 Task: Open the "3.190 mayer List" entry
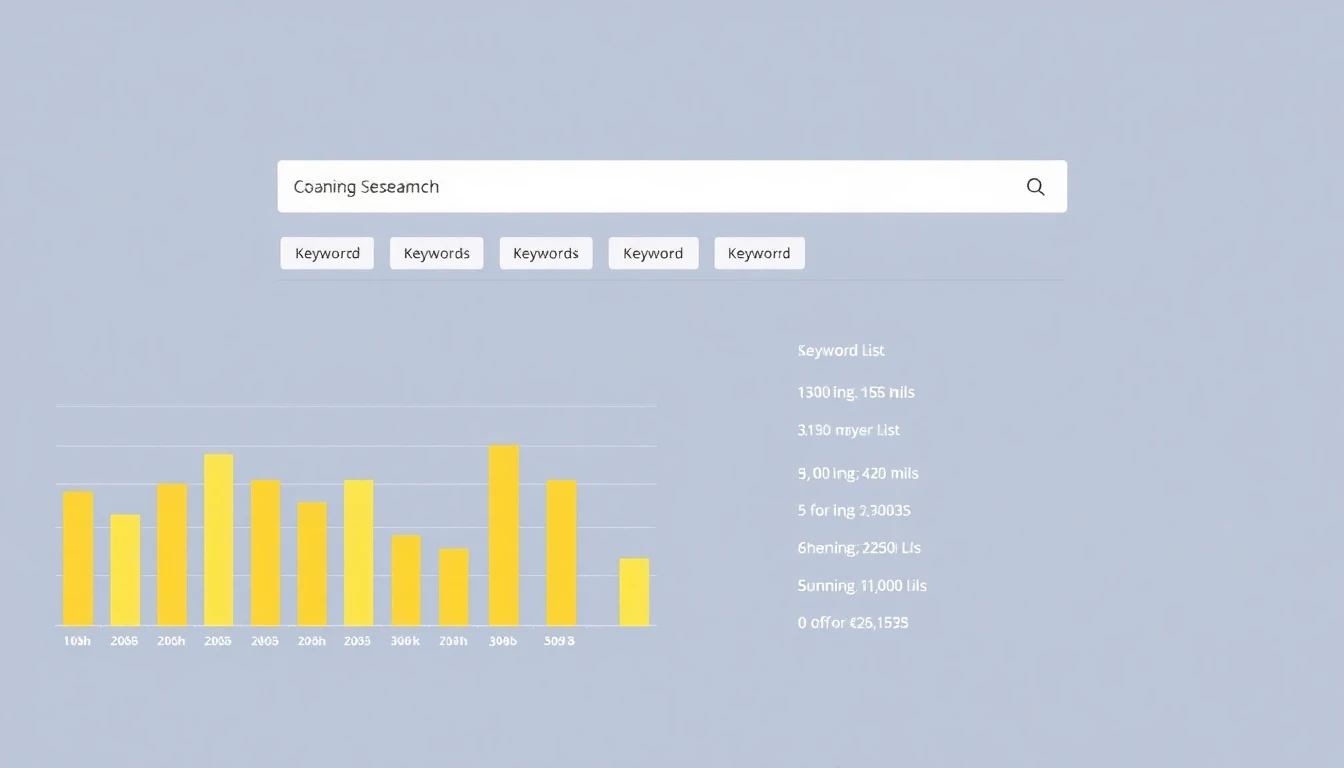(x=849, y=430)
